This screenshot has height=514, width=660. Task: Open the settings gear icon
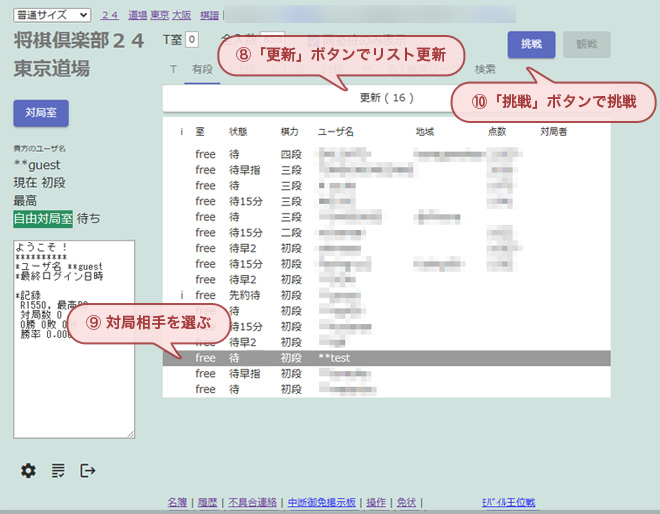click(28, 470)
